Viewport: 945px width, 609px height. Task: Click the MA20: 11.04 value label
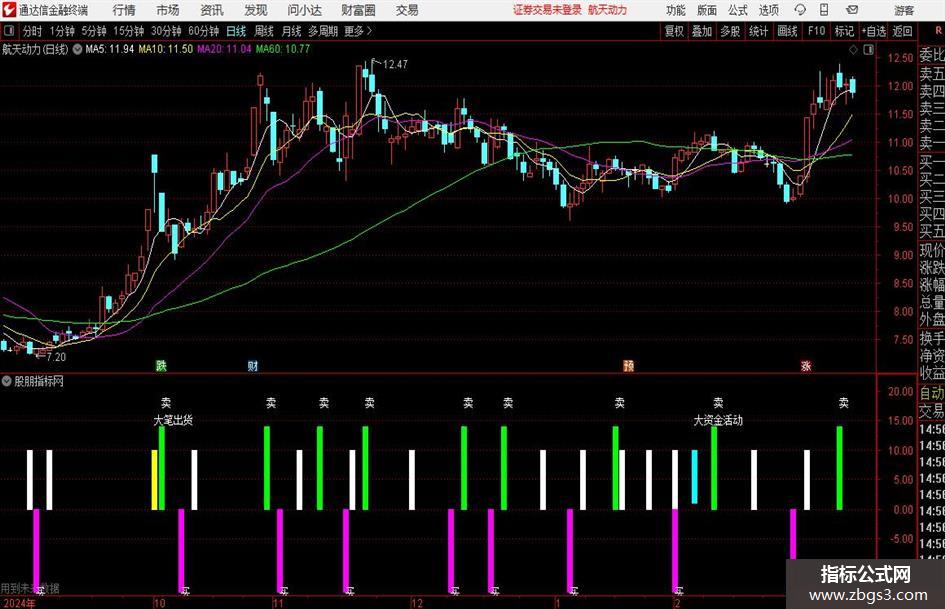tap(224, 49)
